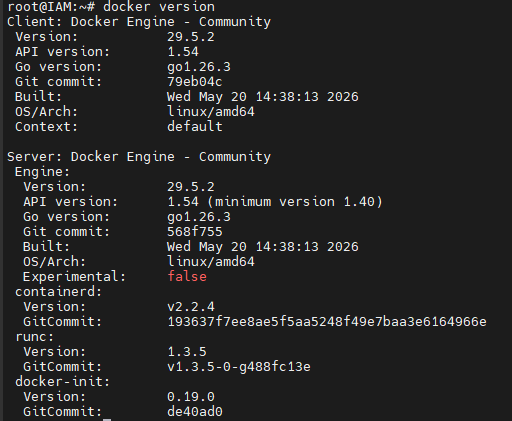Click containerd version v2.2.4
Screen dimensions: 512x421
click(x=191, y=307)
